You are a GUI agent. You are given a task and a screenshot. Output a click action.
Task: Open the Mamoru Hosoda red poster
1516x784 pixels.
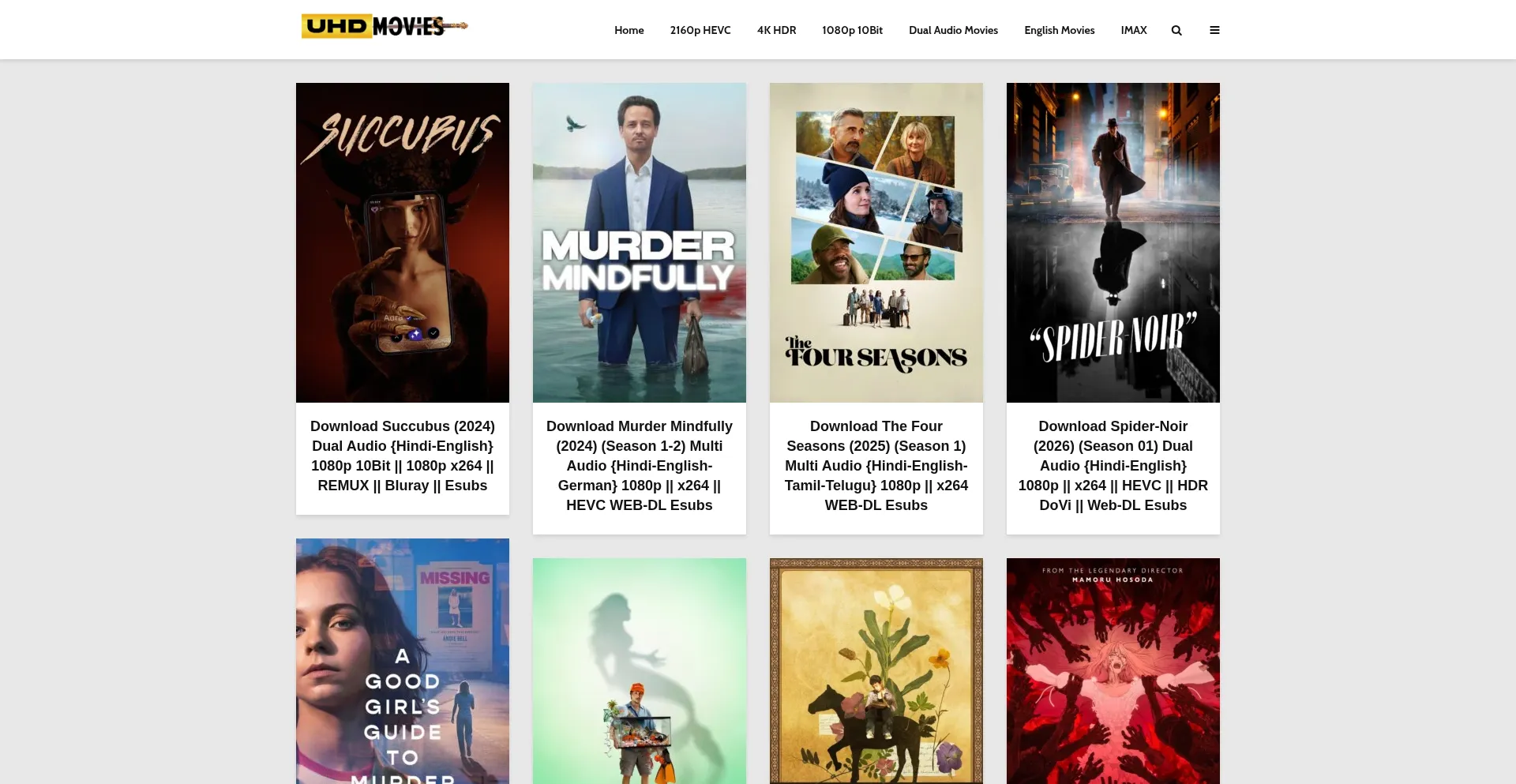pyautogui.click(x=1113, y=671)
